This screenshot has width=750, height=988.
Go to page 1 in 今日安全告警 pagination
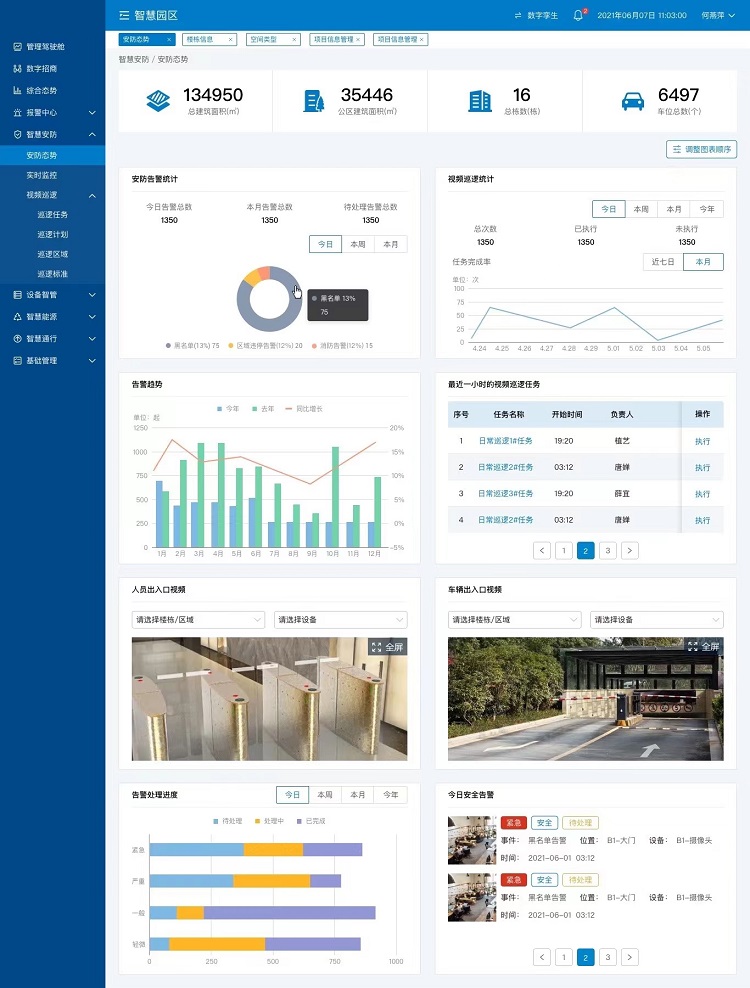click(x=564, y=957)
